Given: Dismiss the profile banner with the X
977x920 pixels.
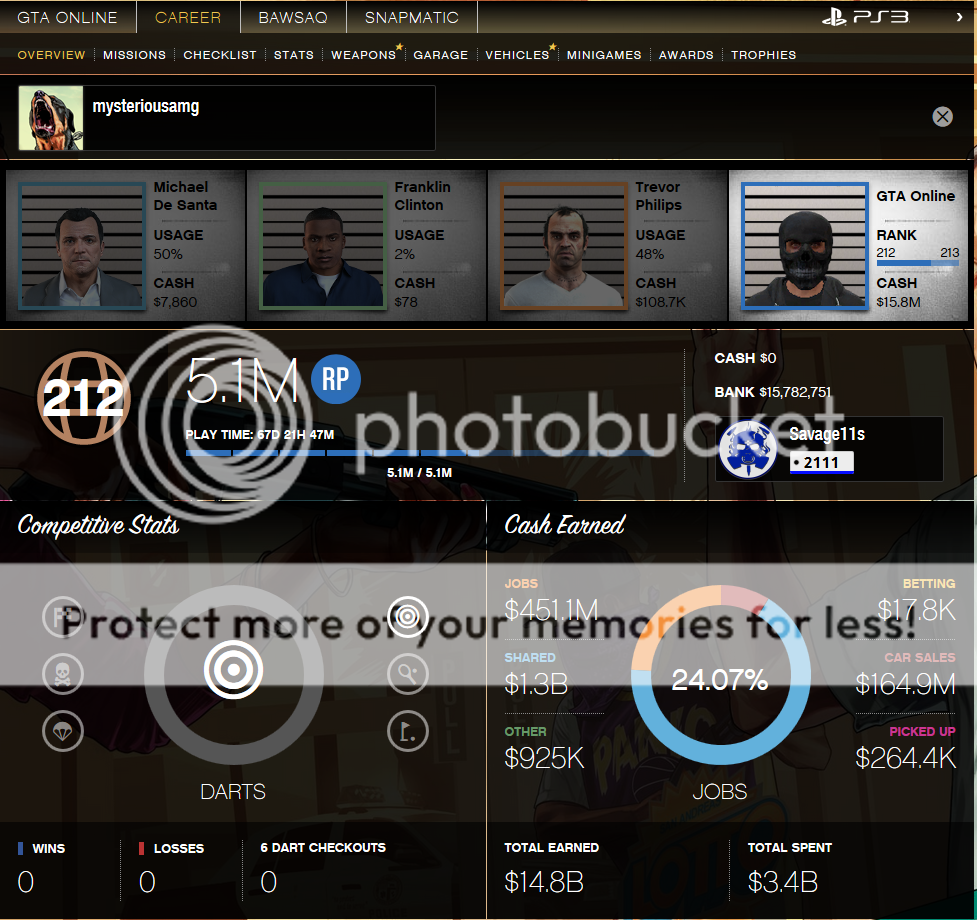Looking at the screenshot, I should 942,116.
